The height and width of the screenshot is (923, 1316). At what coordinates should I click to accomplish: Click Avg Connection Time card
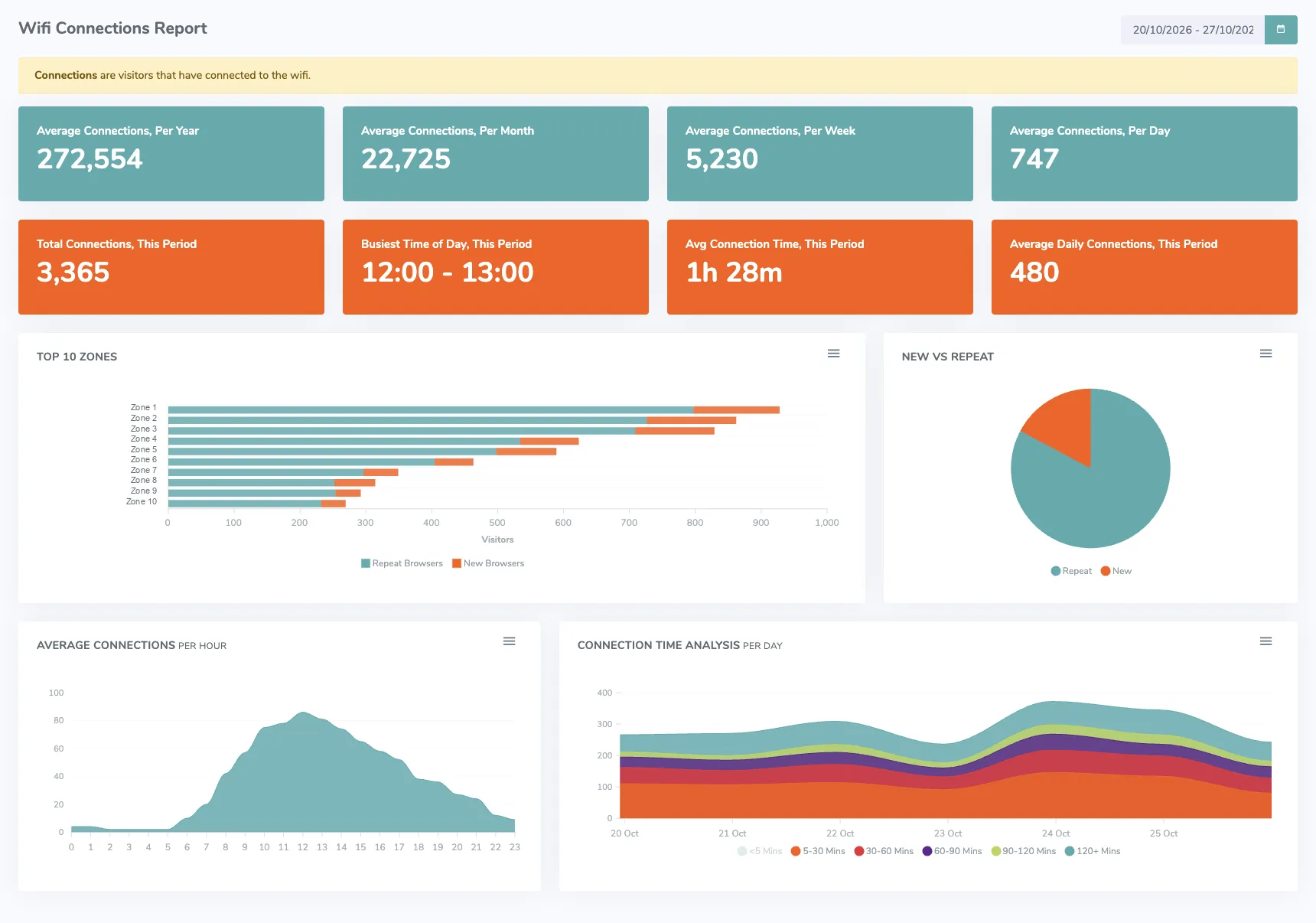pyautogui.click(x=820, y=267)
